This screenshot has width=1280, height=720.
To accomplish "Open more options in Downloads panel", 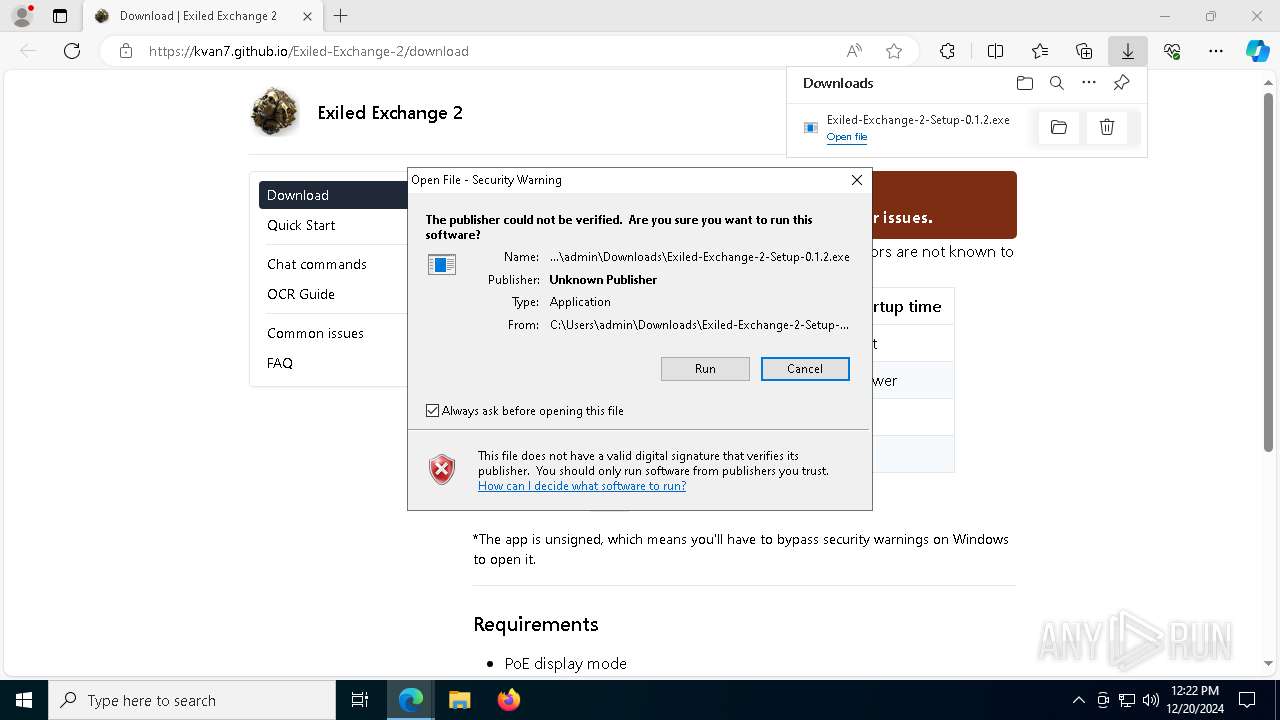I will [1089, 83].
